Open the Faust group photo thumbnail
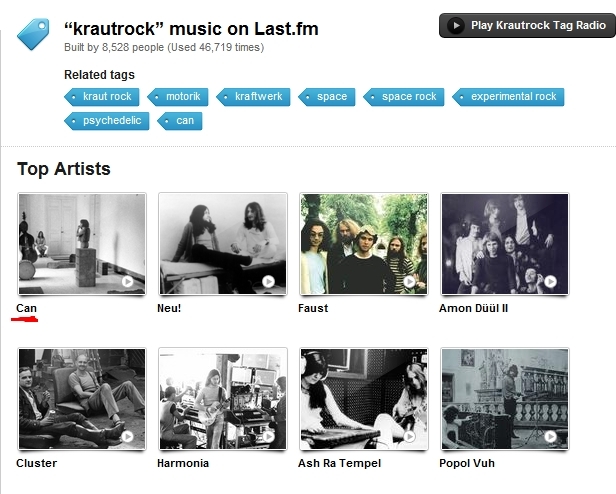This screenshot has width=616, height=494. (x=364, y=244)
